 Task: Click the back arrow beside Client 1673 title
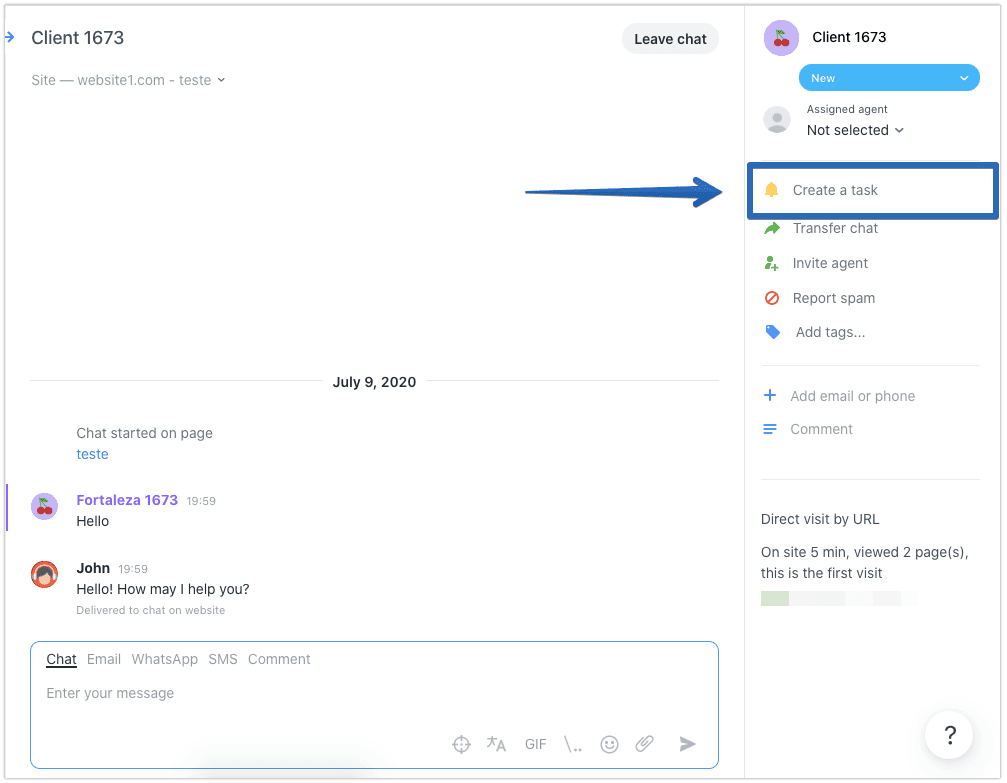9,37
